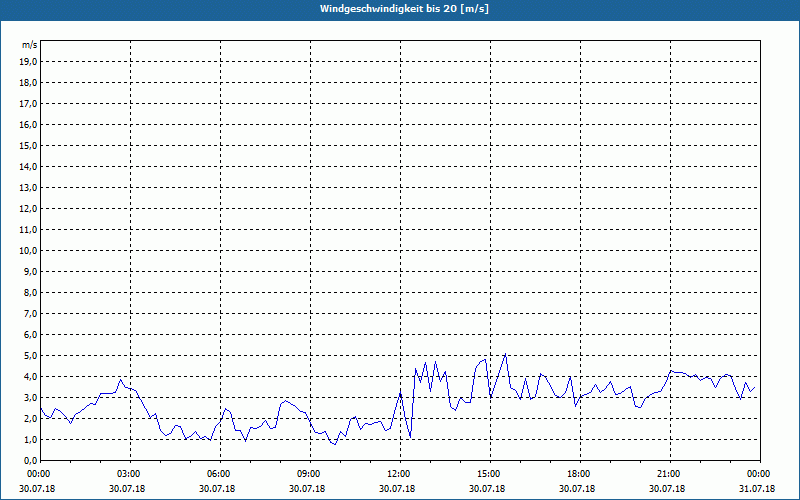This screenshot has width=800, height=500.
Task: Select the 6,0 y-axis label
Action: click(x=30, y=335)
